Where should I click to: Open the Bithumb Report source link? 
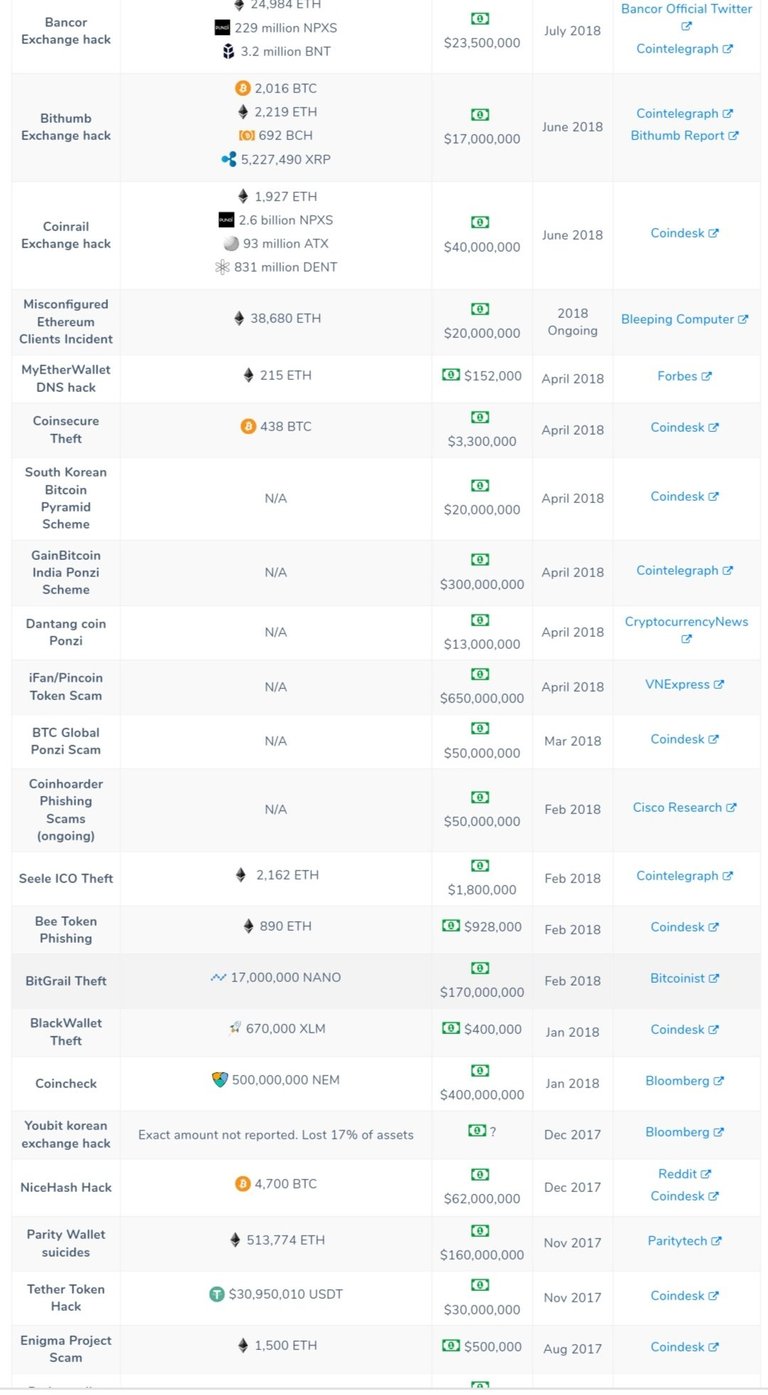[x=684, y=136]
